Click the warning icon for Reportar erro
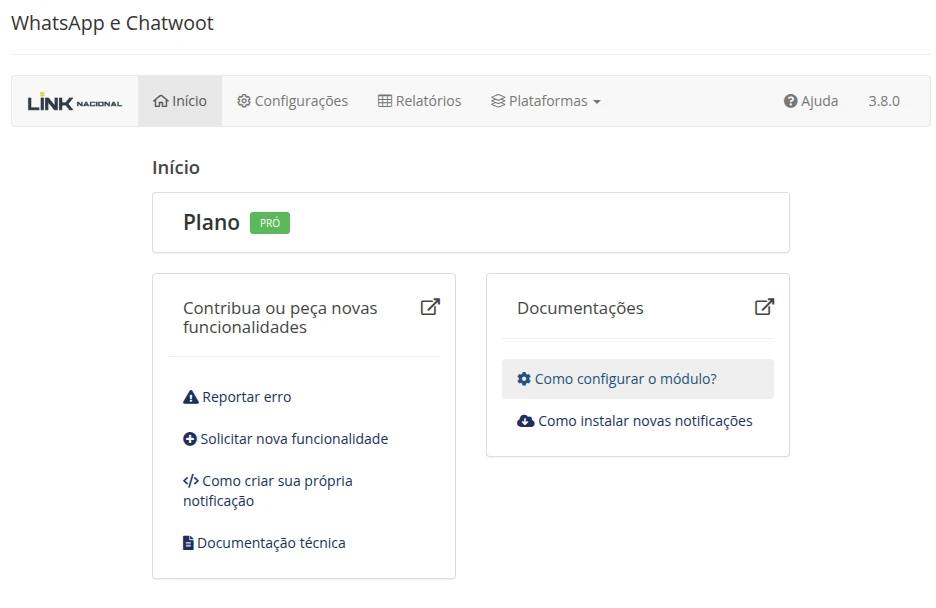 [191, 397]
